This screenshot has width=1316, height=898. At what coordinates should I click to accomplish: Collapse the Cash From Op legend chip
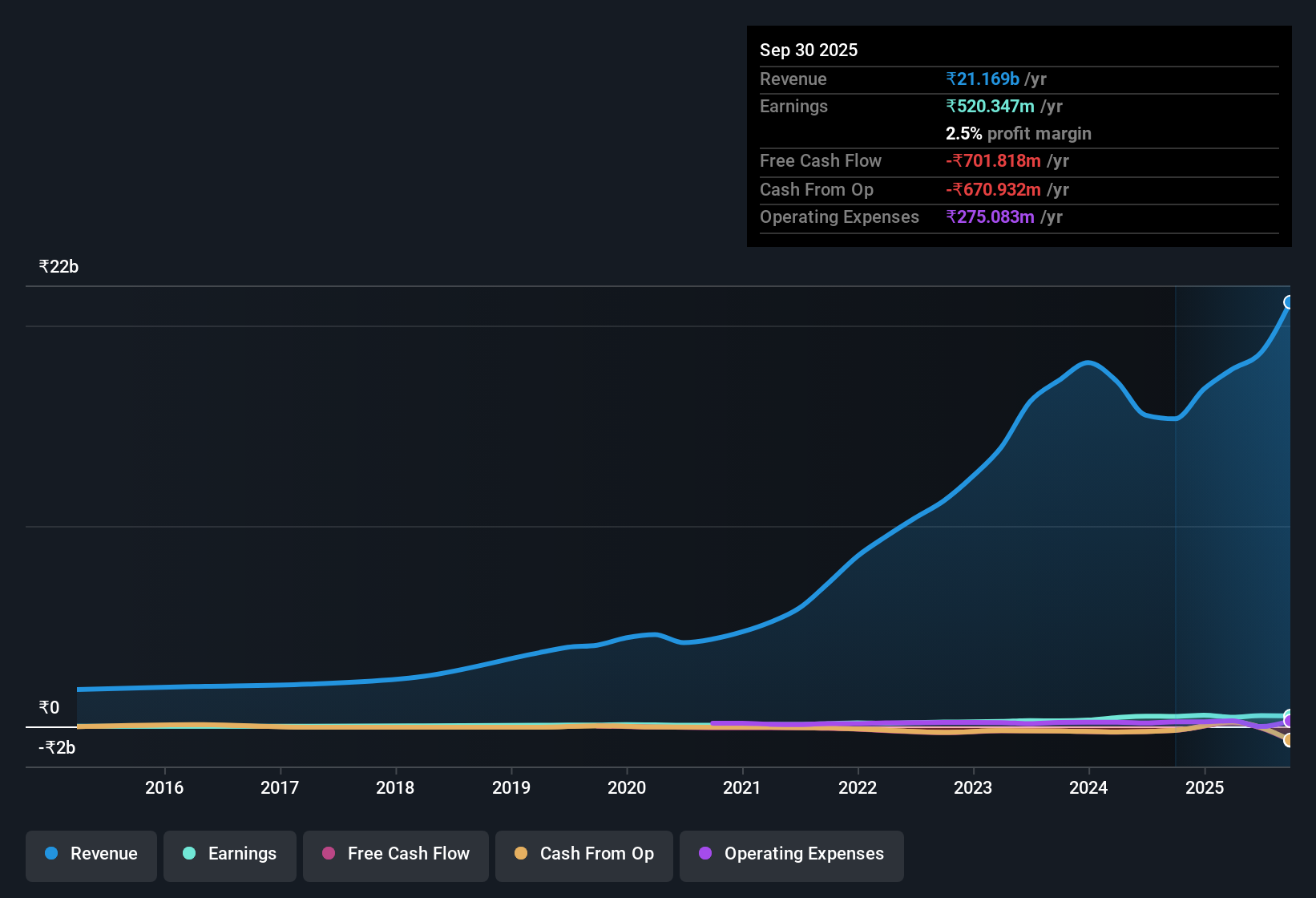(583, 856)
